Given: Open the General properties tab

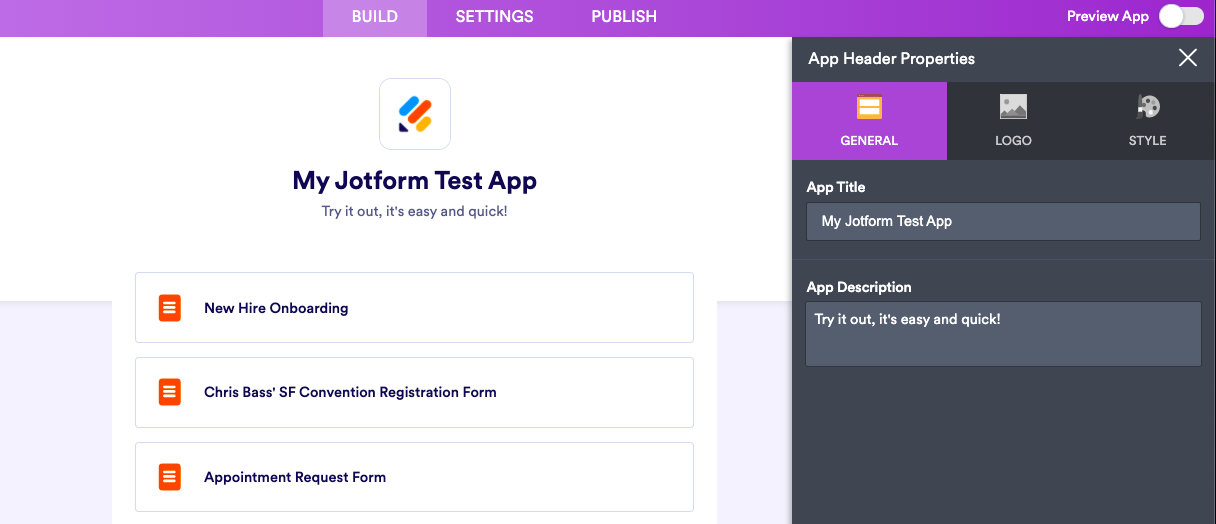Looking at the screenshot, I should tap(869, 121).
